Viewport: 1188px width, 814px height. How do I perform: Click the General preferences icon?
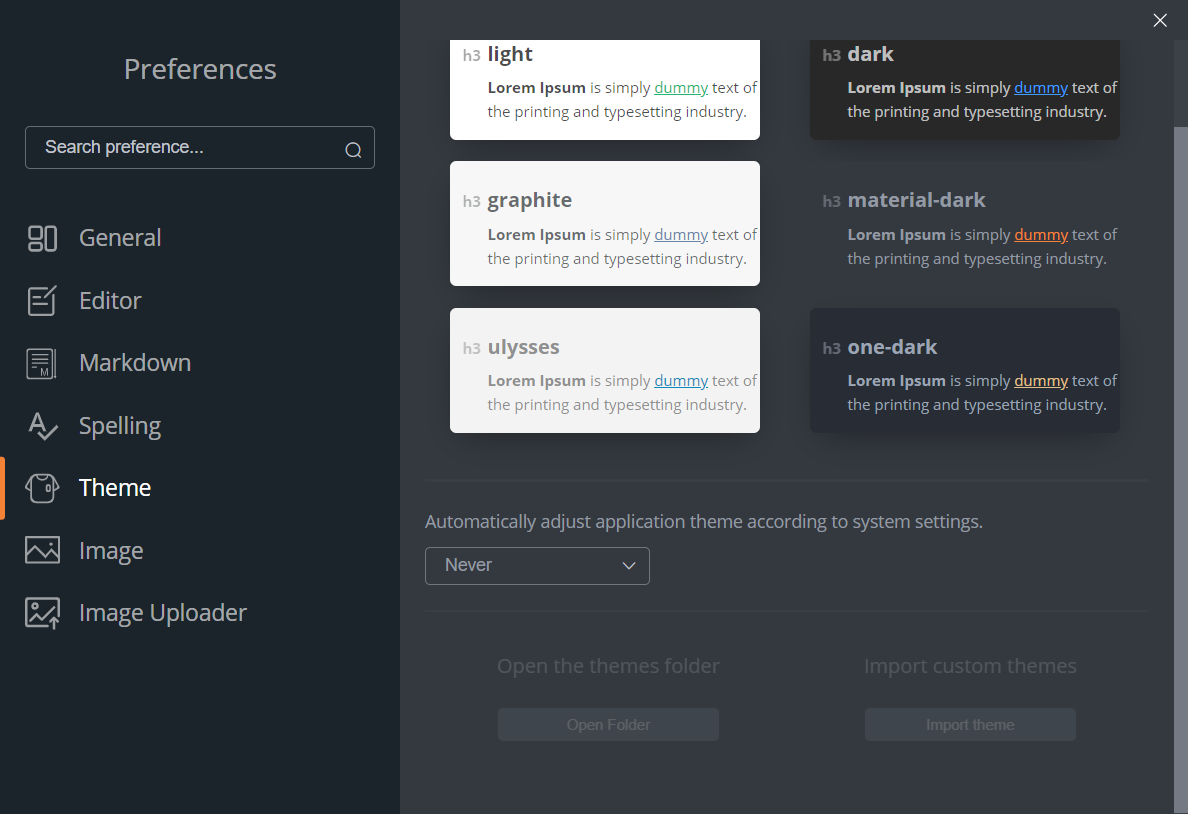[x=42, y=238]
